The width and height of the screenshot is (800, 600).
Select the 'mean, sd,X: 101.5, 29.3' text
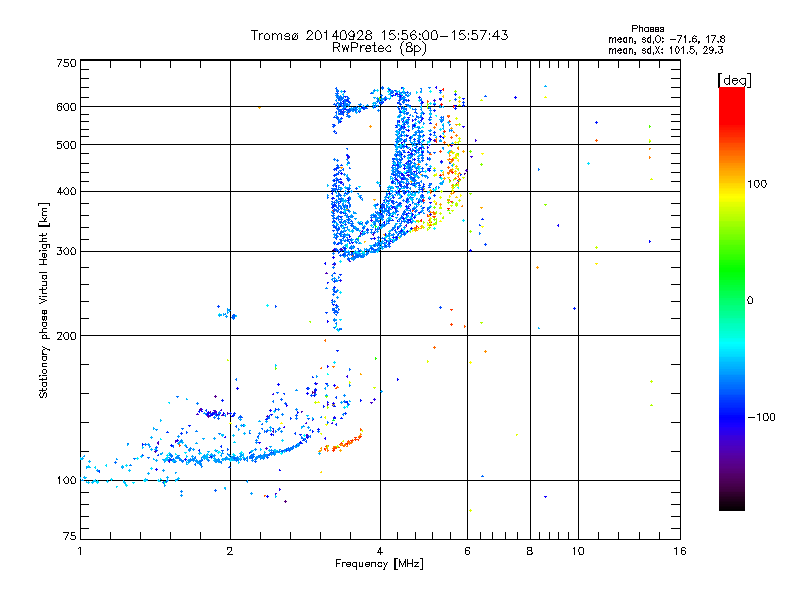(665, 50)
